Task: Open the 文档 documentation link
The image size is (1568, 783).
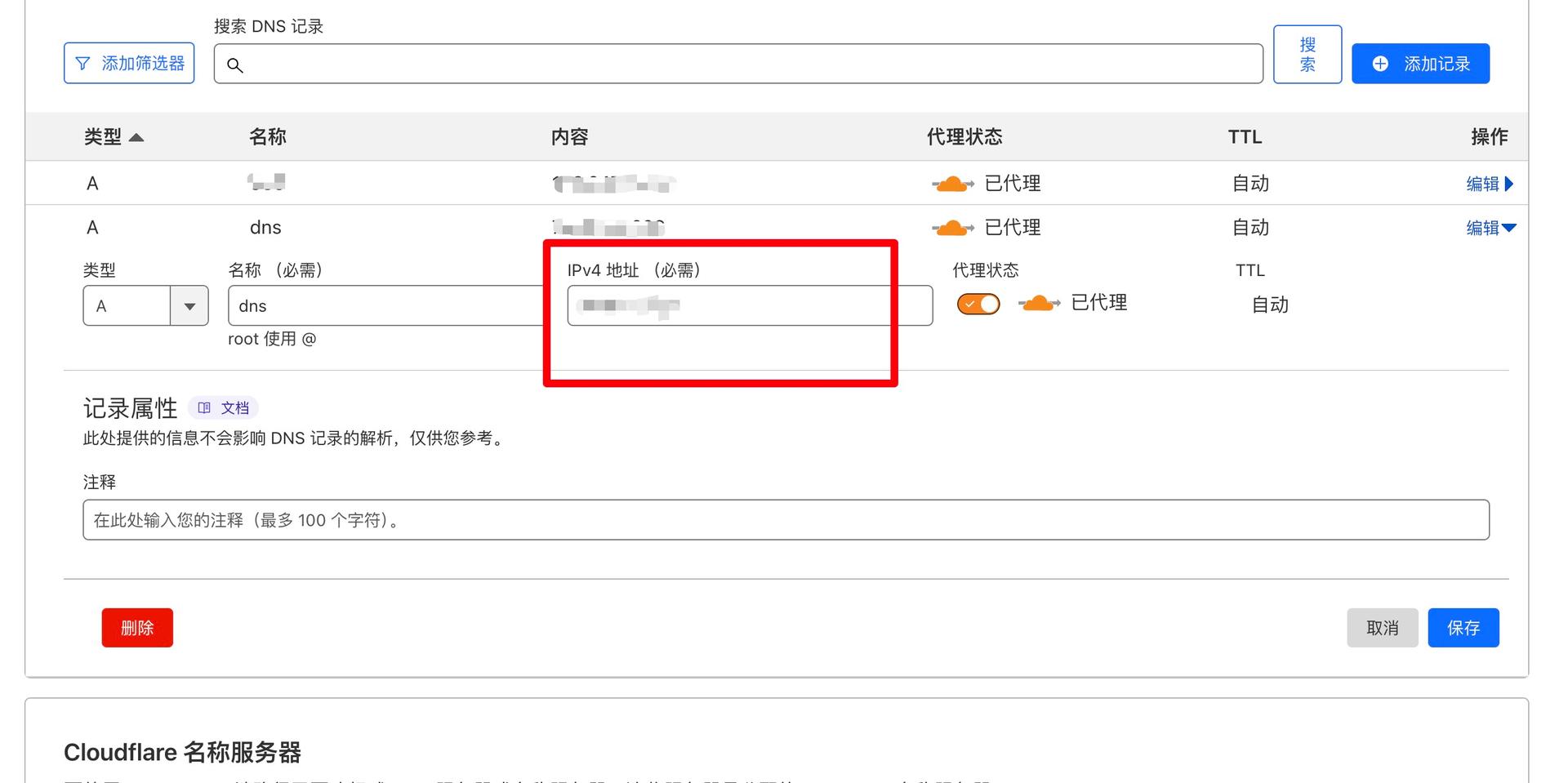Action: (224, 407)
